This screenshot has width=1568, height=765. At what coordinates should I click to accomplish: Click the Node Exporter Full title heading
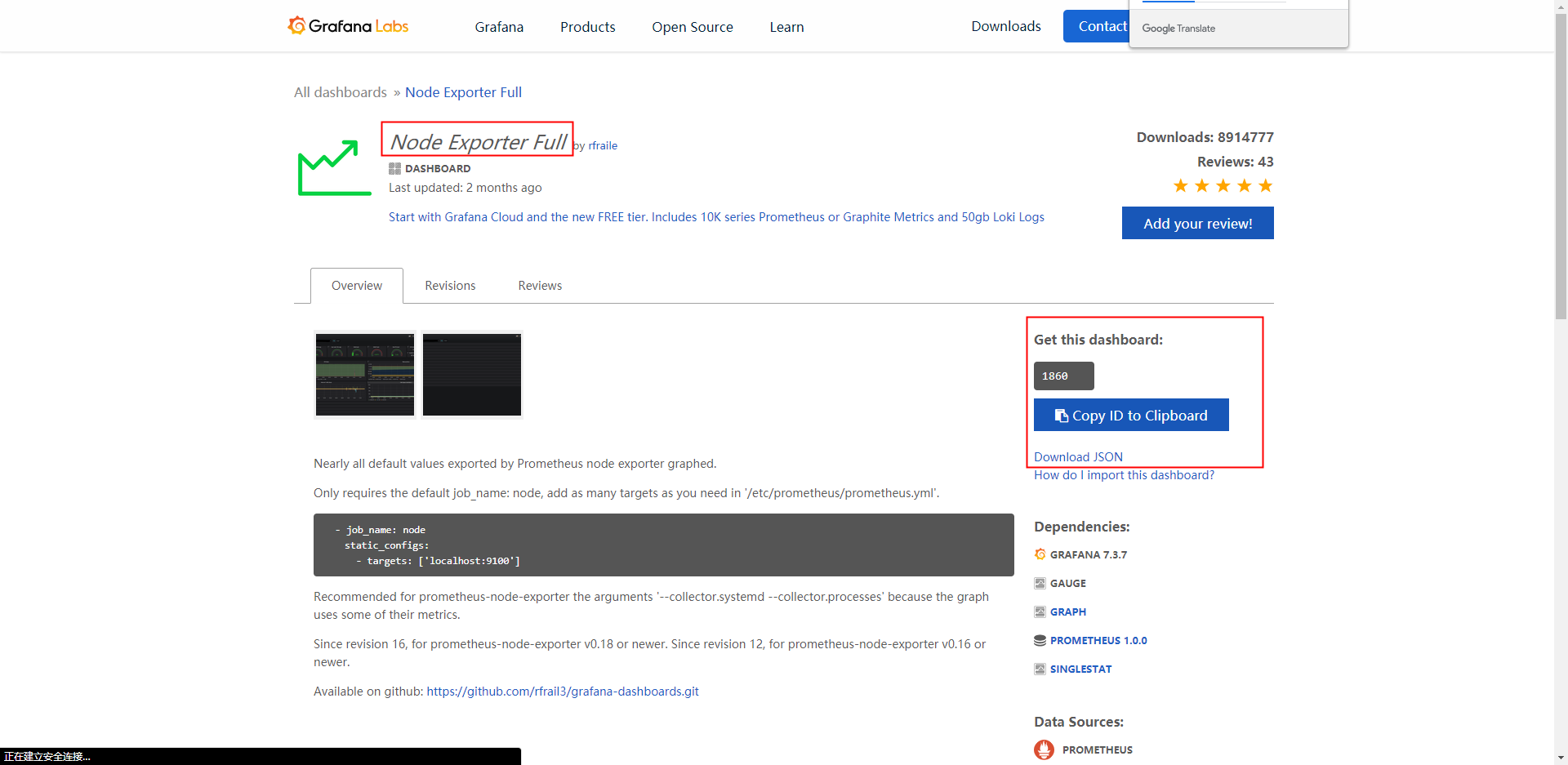(478, 142)
